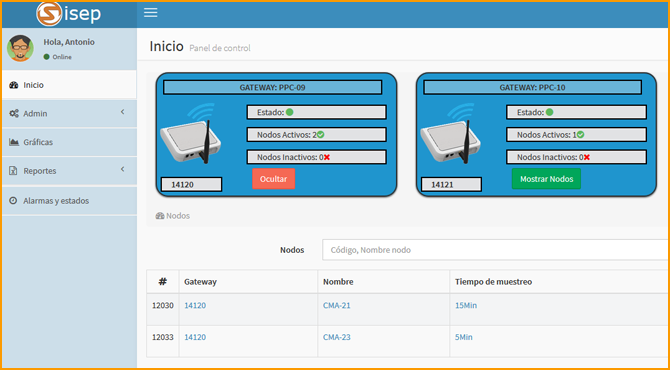Image resolution: width=670 pixels, height=370 pixels.
Task: Open the Alarmas y estados menu item
Action: (x=69, y=200)
